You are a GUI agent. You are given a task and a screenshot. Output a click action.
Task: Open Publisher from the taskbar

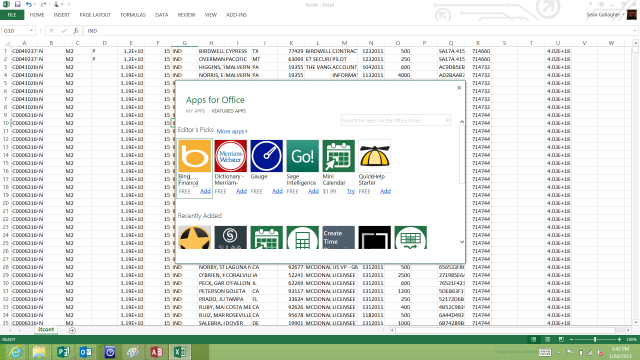(62, 352)
